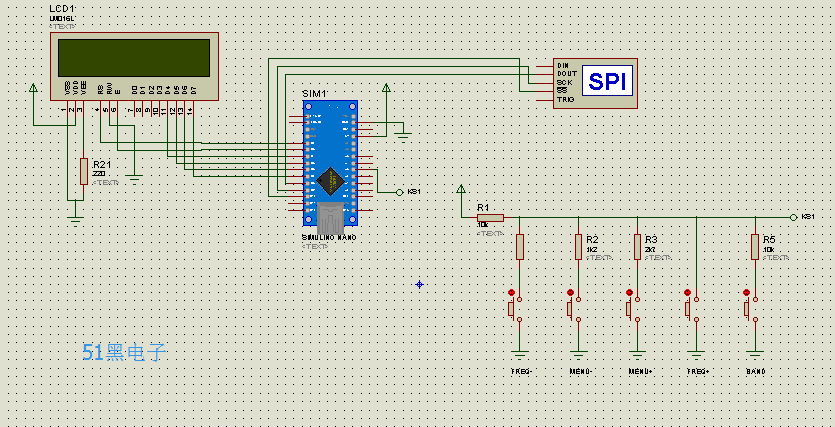This screenshot has width=835, height=427.
Task: Click the 220 value under R21
Action: coord(99,174)
